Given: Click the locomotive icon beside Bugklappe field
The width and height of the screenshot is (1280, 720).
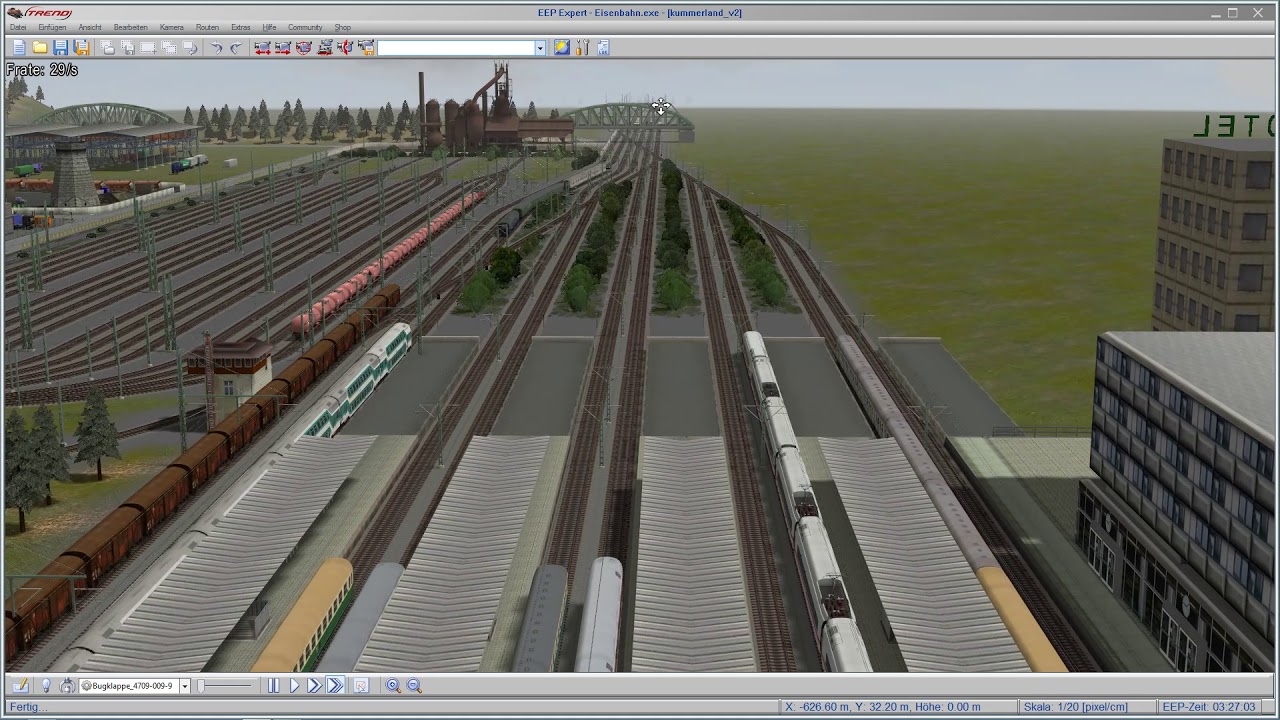Looking at the screenshot, I should (x=67, y=686).
